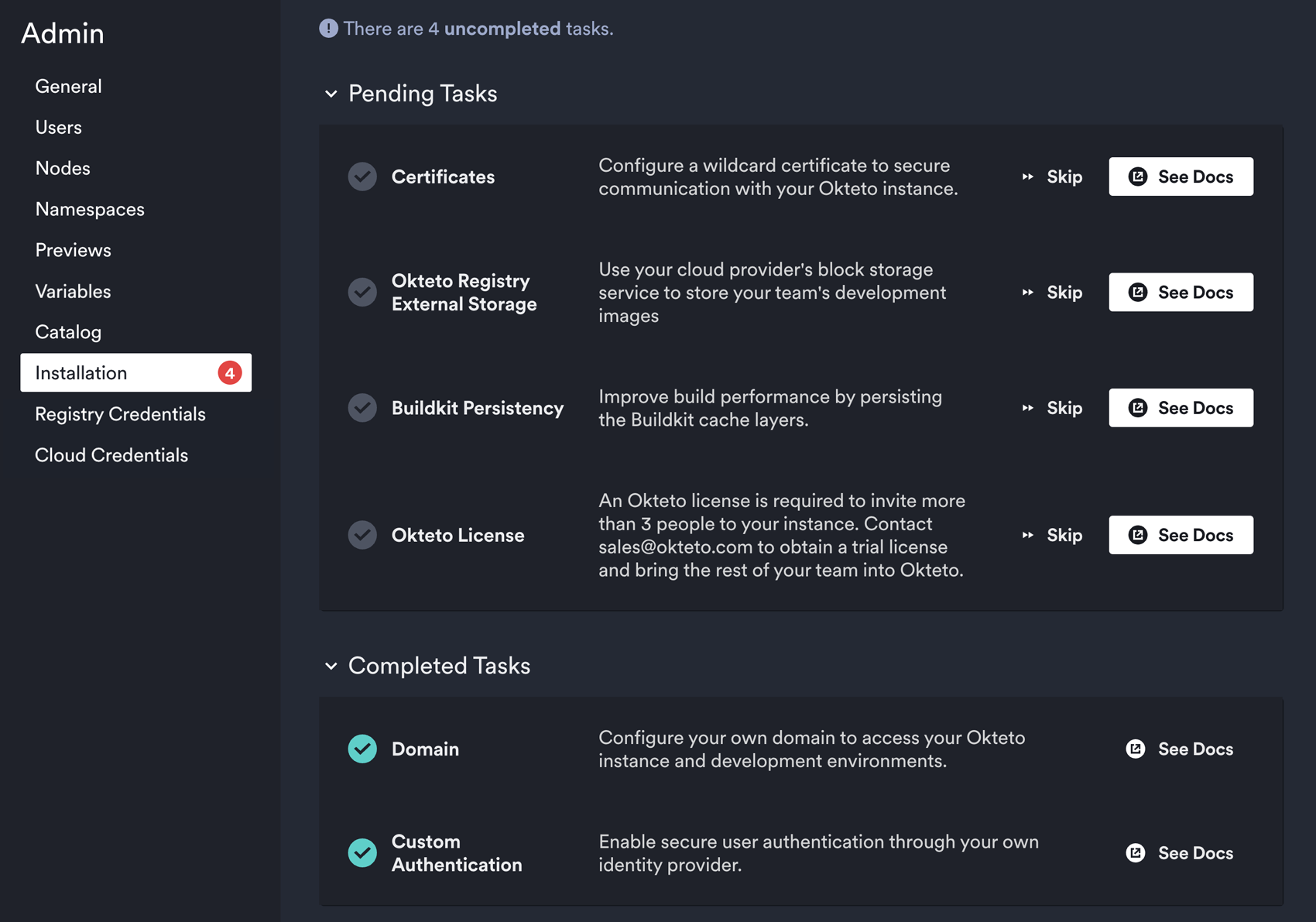Click docs icon in Okteto License row
1316x922 pixels.
1137,535
